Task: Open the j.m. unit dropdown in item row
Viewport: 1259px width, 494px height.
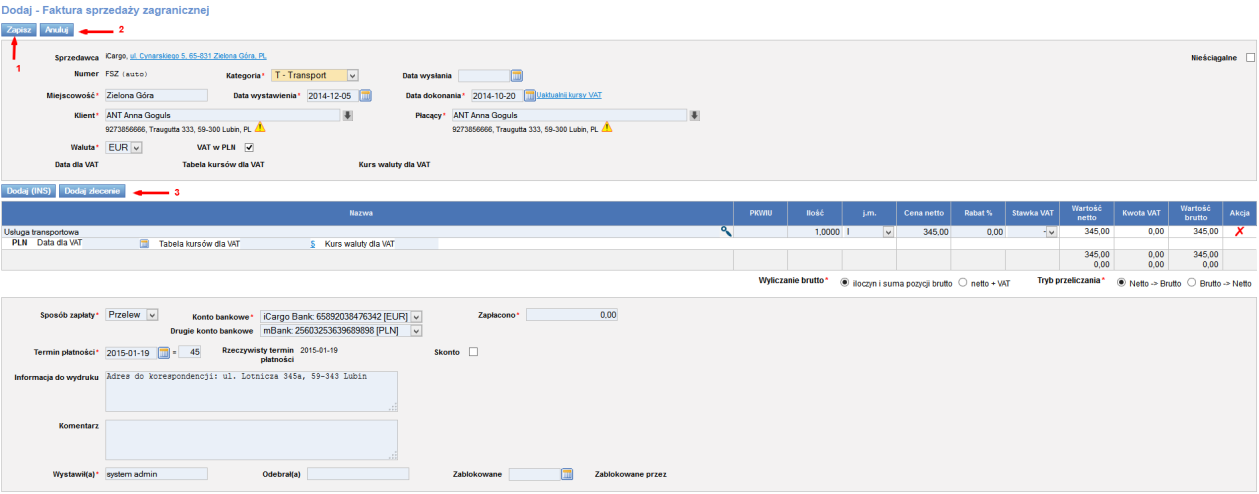Action: [869, 231]
